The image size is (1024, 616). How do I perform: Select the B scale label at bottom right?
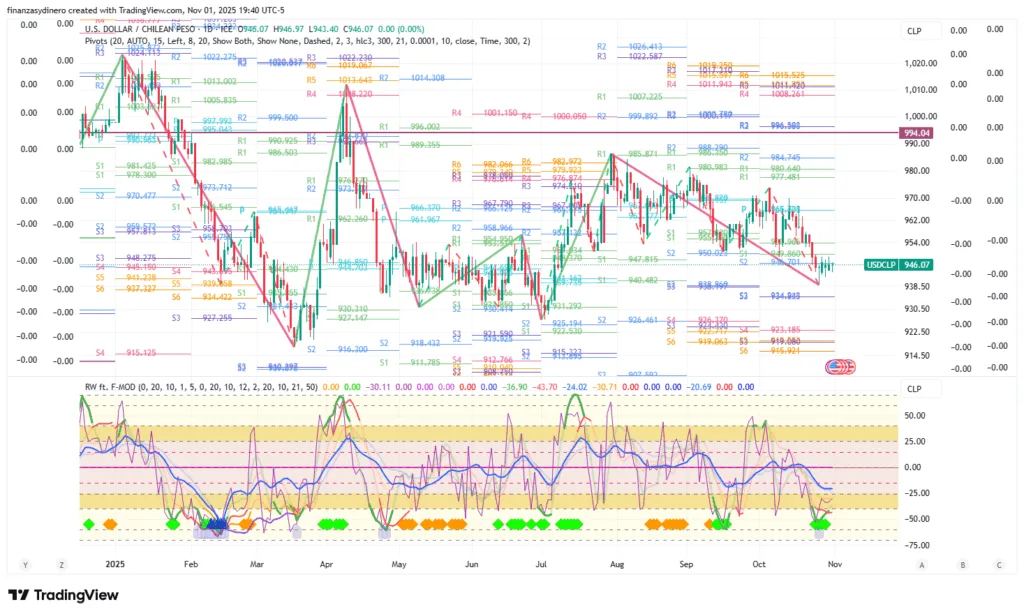pos(961,564)
